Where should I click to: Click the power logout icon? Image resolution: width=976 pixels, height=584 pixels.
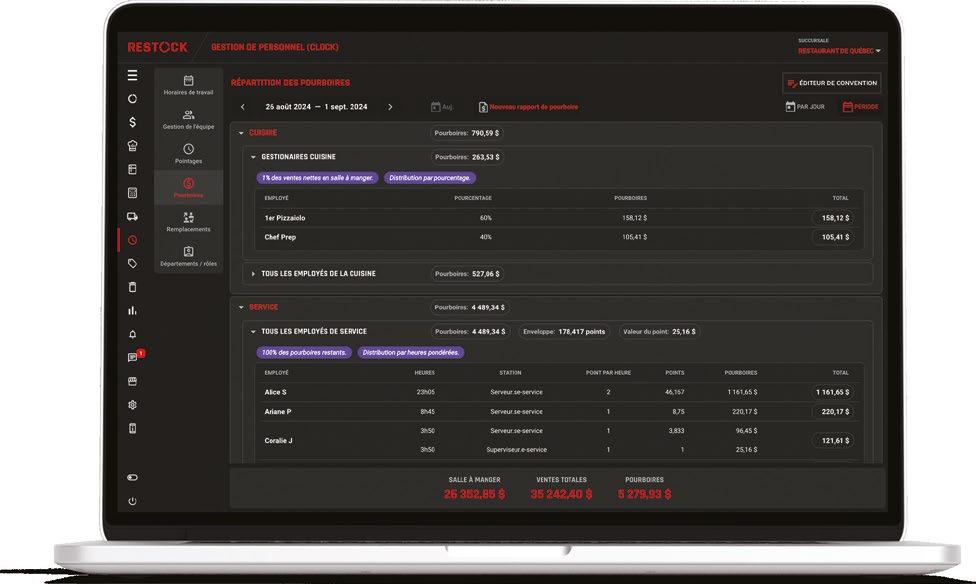[133, 501]
